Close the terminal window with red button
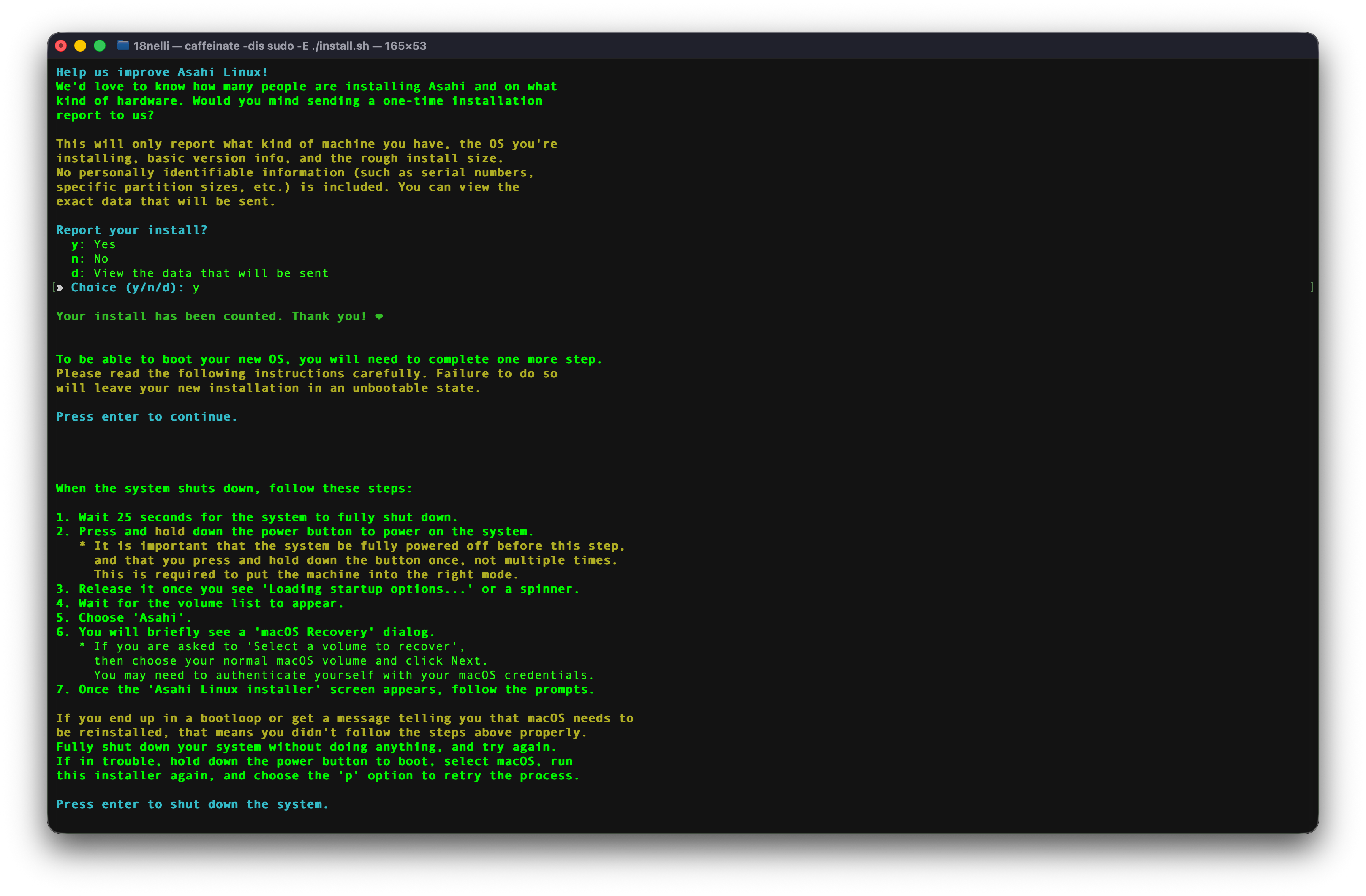The width and height of the screenshot is (1366, 896). click(61, 46)
